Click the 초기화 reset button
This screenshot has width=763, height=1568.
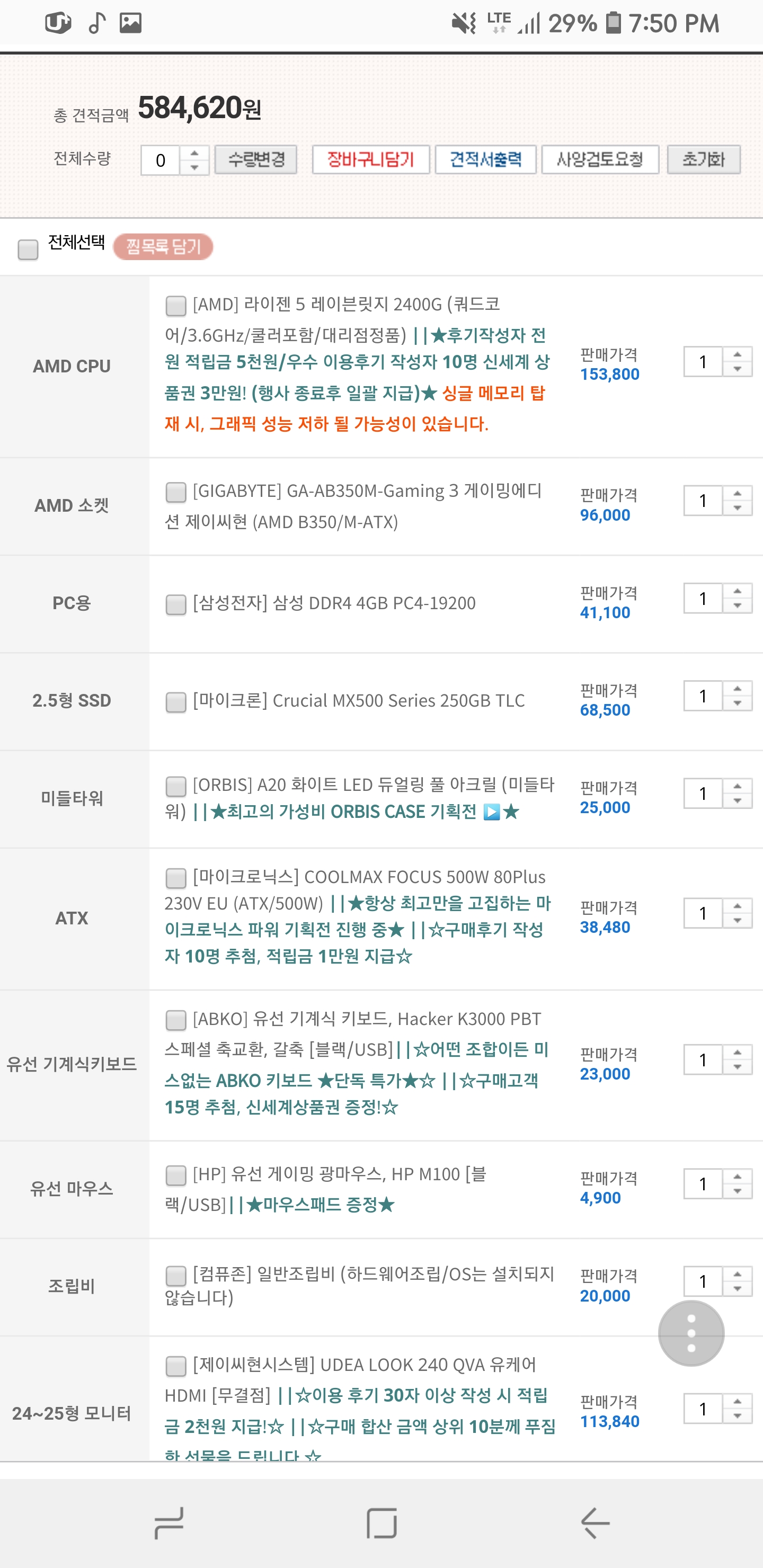click(x=703, y=159)
